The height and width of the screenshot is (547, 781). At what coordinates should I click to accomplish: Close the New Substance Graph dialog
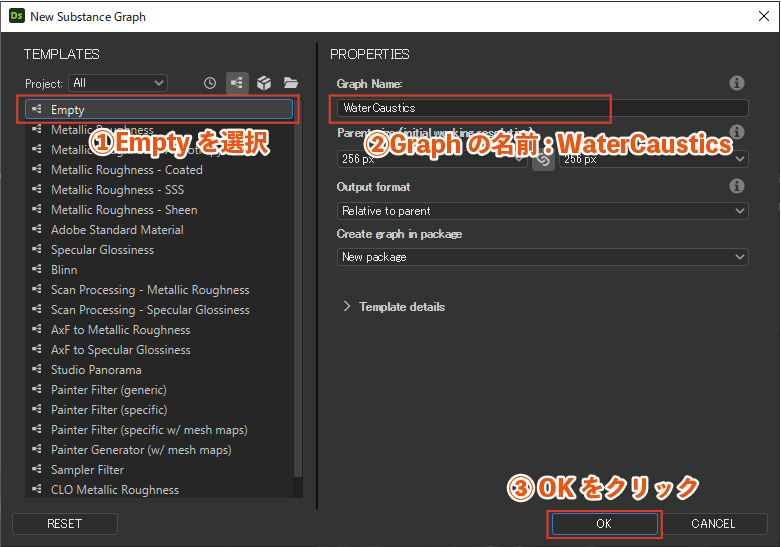[x=764, y=16]
